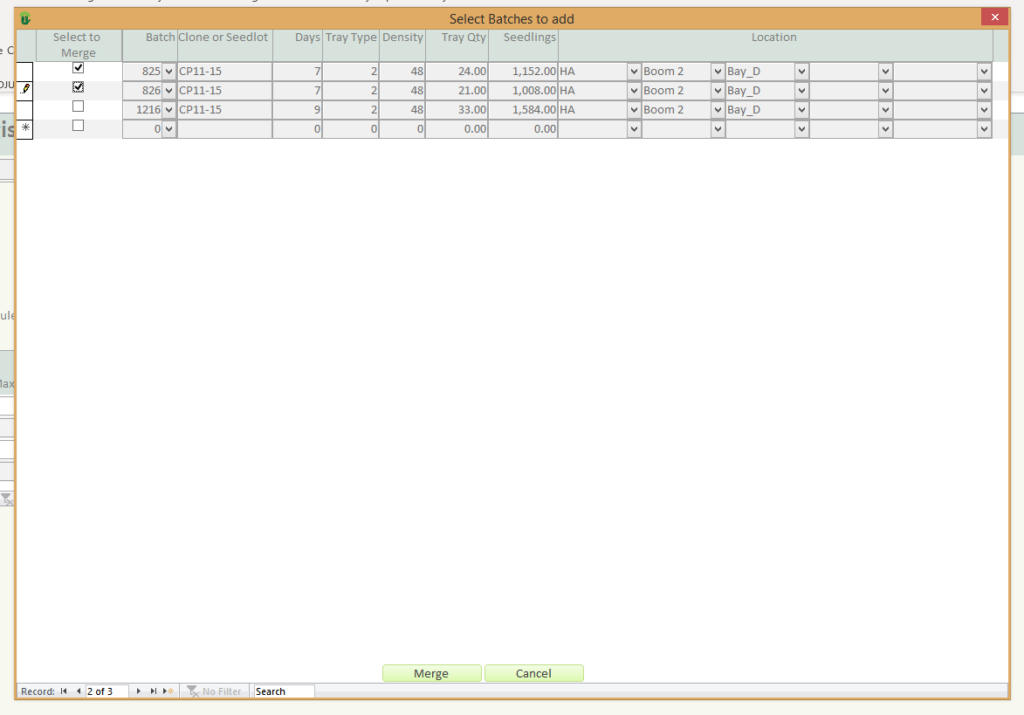Go to next record arrow
The width and height of the screenshot is (1024, 715).
[x=139, y=691]
